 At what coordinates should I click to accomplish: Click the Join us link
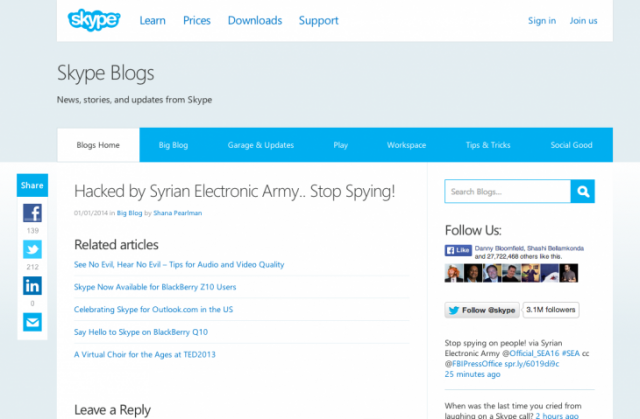pyautogui.click(x=583, y=20)
